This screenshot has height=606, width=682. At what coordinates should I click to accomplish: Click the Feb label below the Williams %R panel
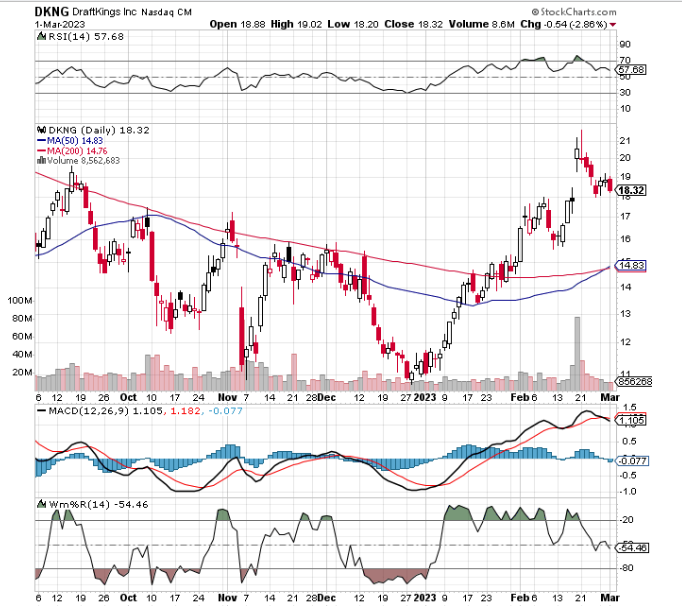click(520, 598)
